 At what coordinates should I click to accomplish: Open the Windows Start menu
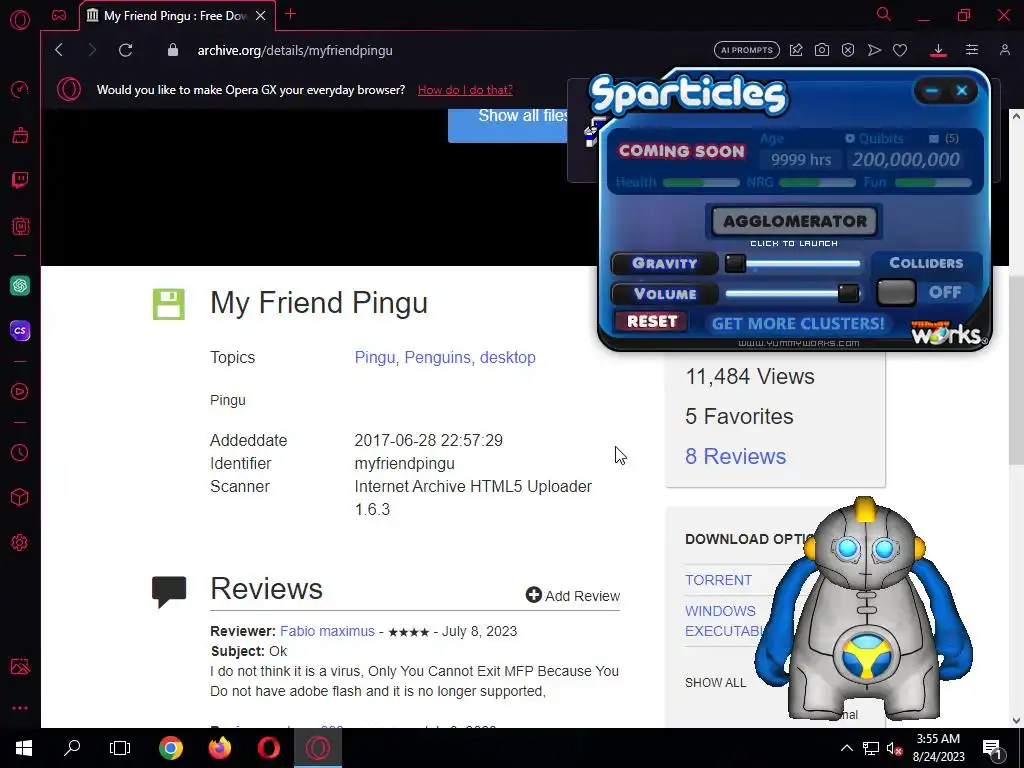coord(24,748)
